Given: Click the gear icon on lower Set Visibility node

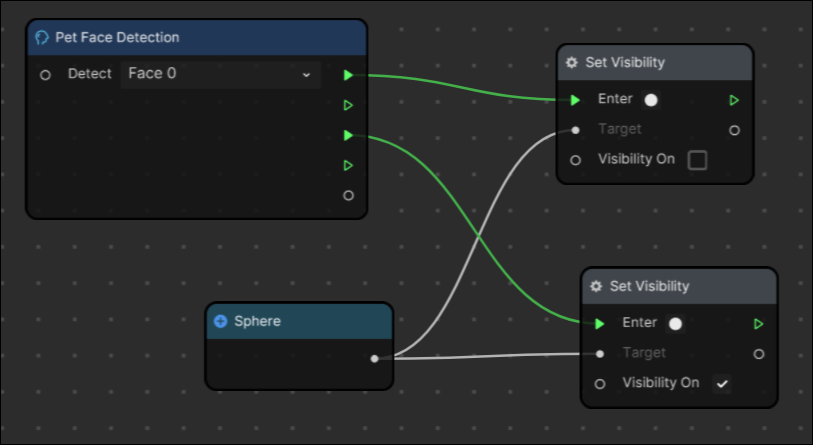Looking at the screenshot, I should (596, 286).
